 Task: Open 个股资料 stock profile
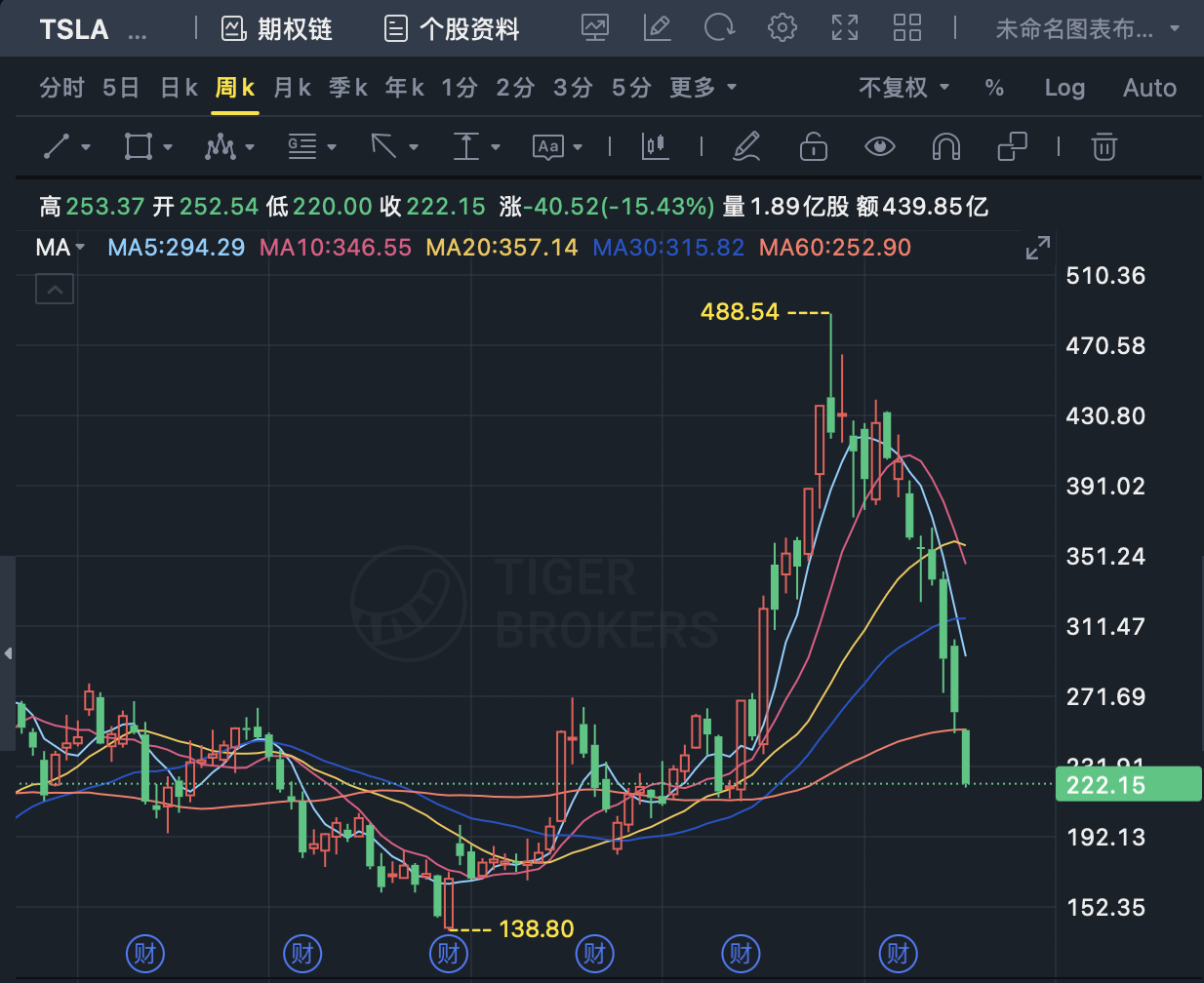coord(452,29)
